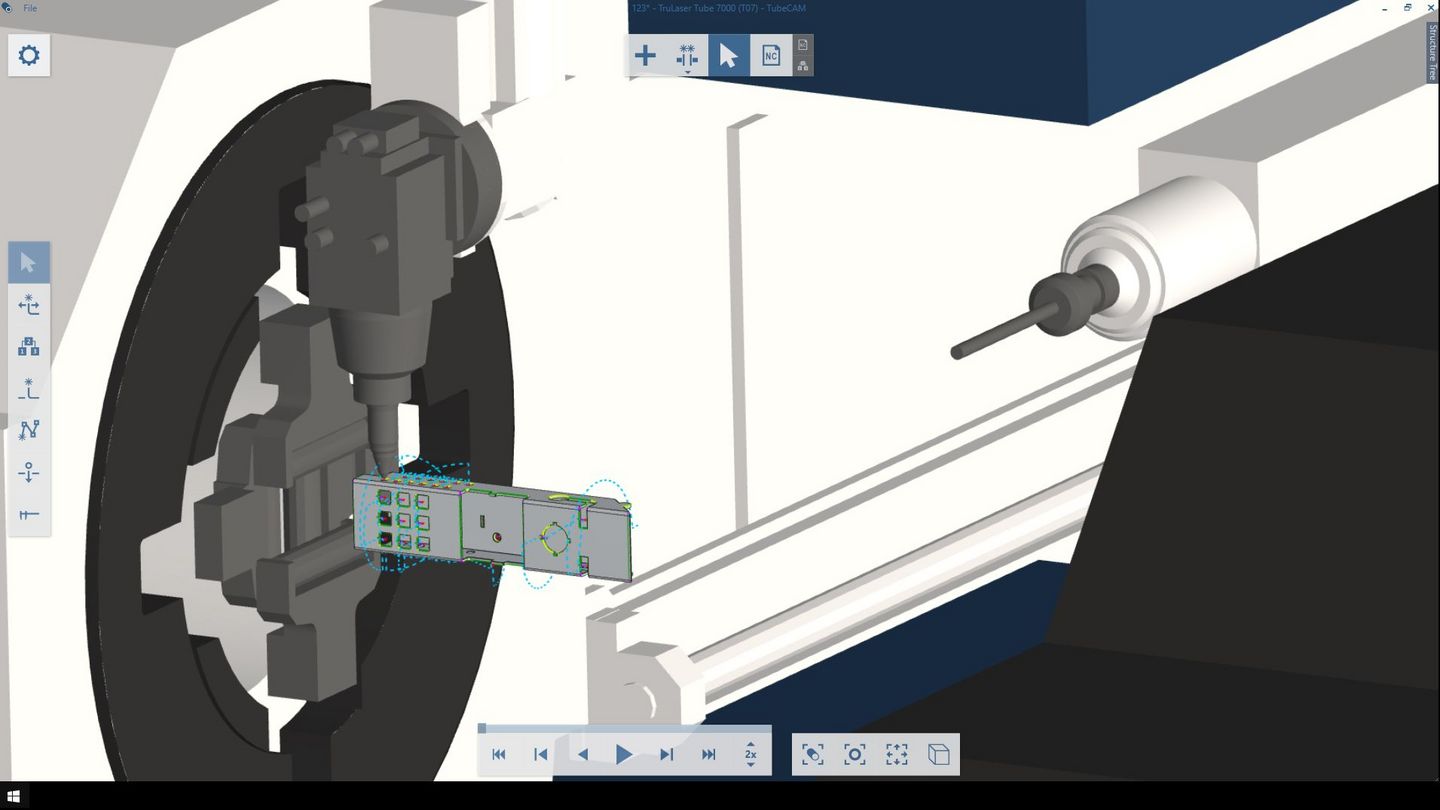
Task: Fit the machine view to screen
Action: click(x=896, y=754)
